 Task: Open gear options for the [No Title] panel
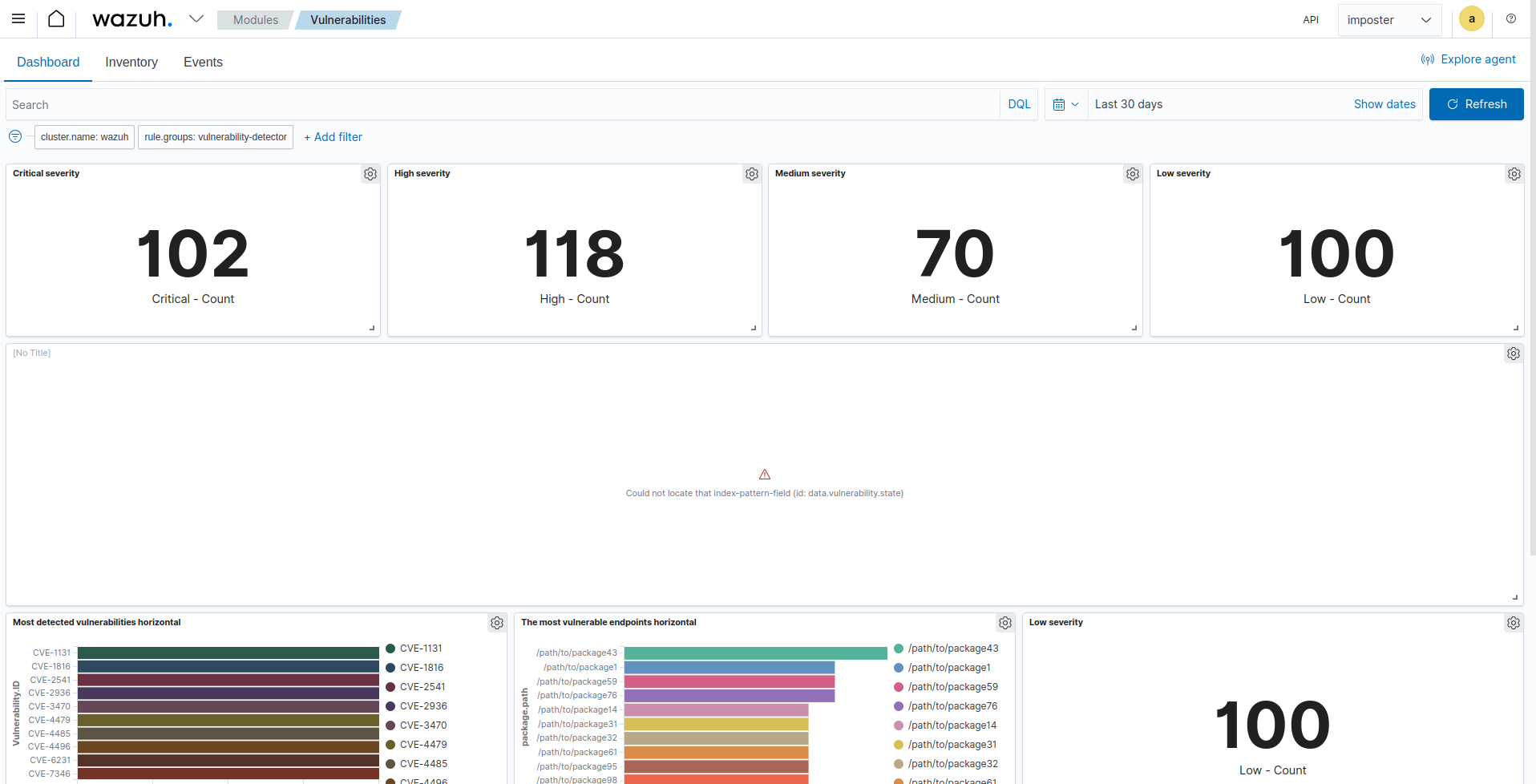click(x=1513, y=353)
